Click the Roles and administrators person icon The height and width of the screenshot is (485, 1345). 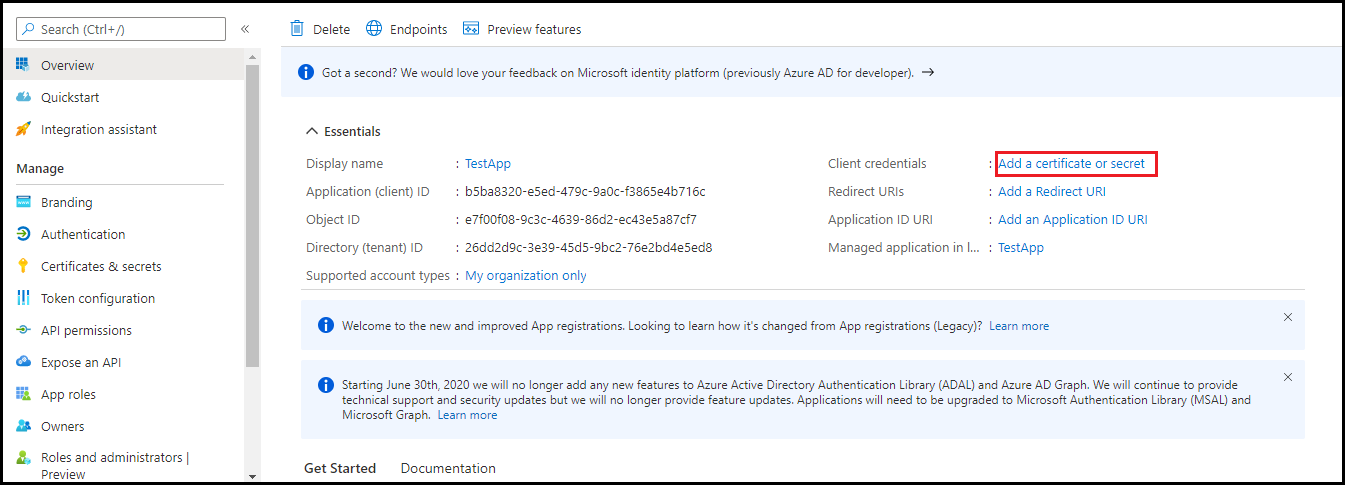23,458
